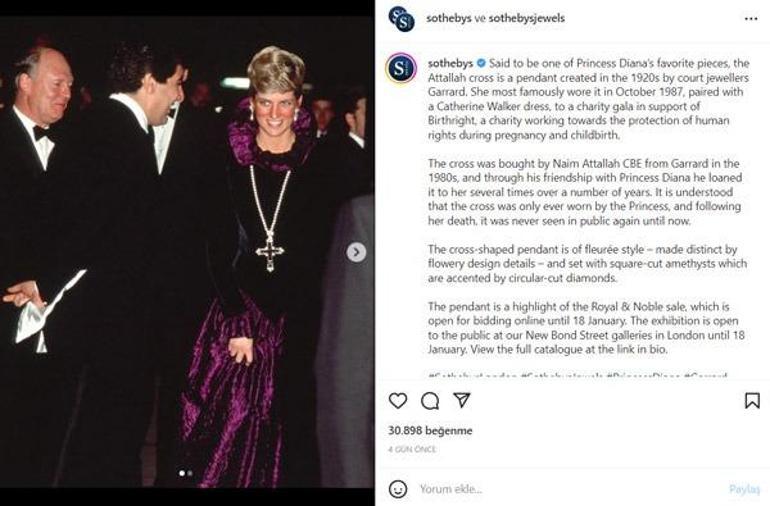Share the post with the paper plane icon

[462, 400]
